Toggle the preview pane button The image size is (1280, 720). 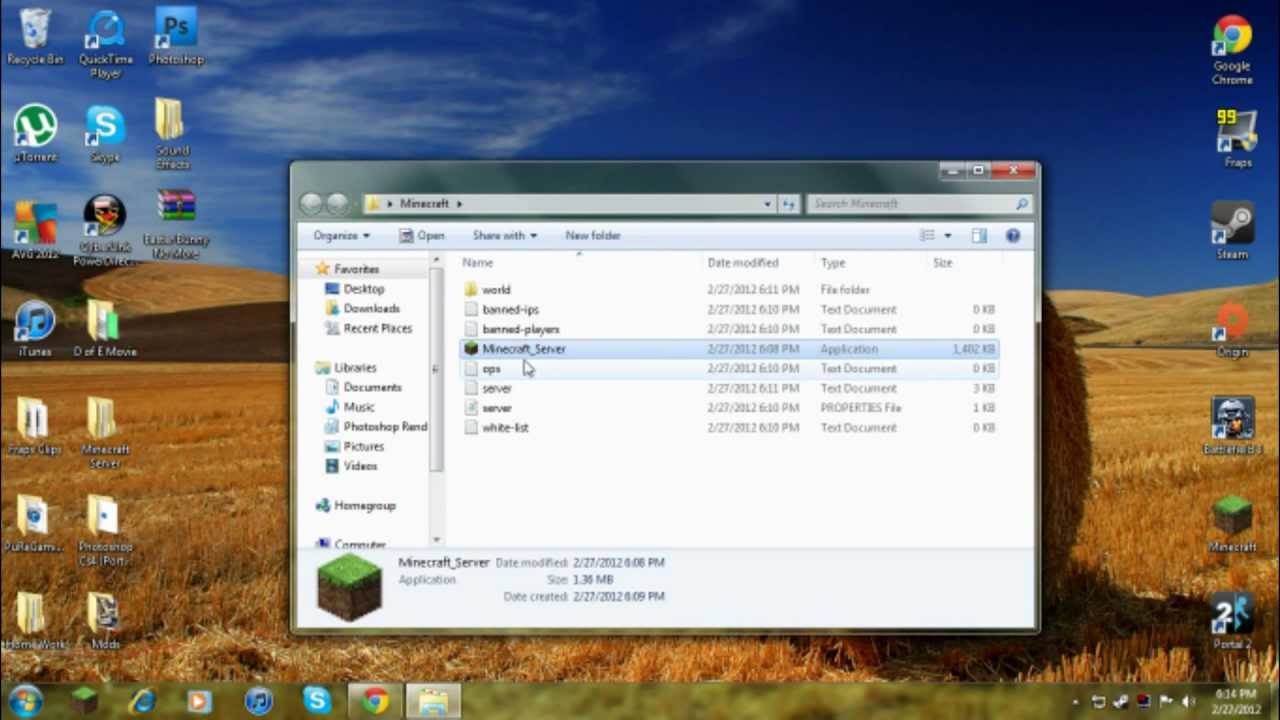(x=979, y=235)
